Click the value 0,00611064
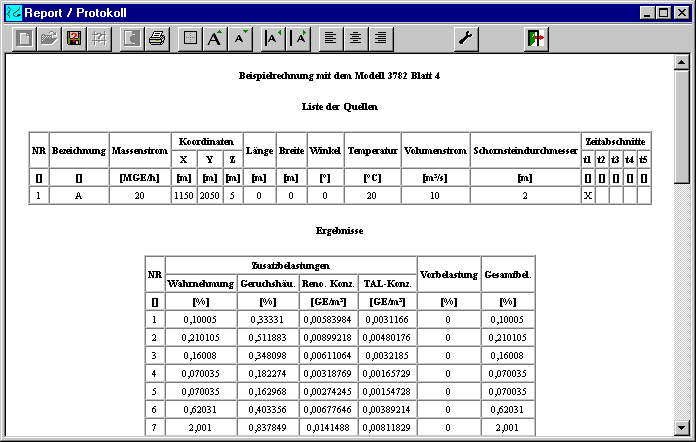The width and height of the screenshot is (696, 442). point(328,355)
